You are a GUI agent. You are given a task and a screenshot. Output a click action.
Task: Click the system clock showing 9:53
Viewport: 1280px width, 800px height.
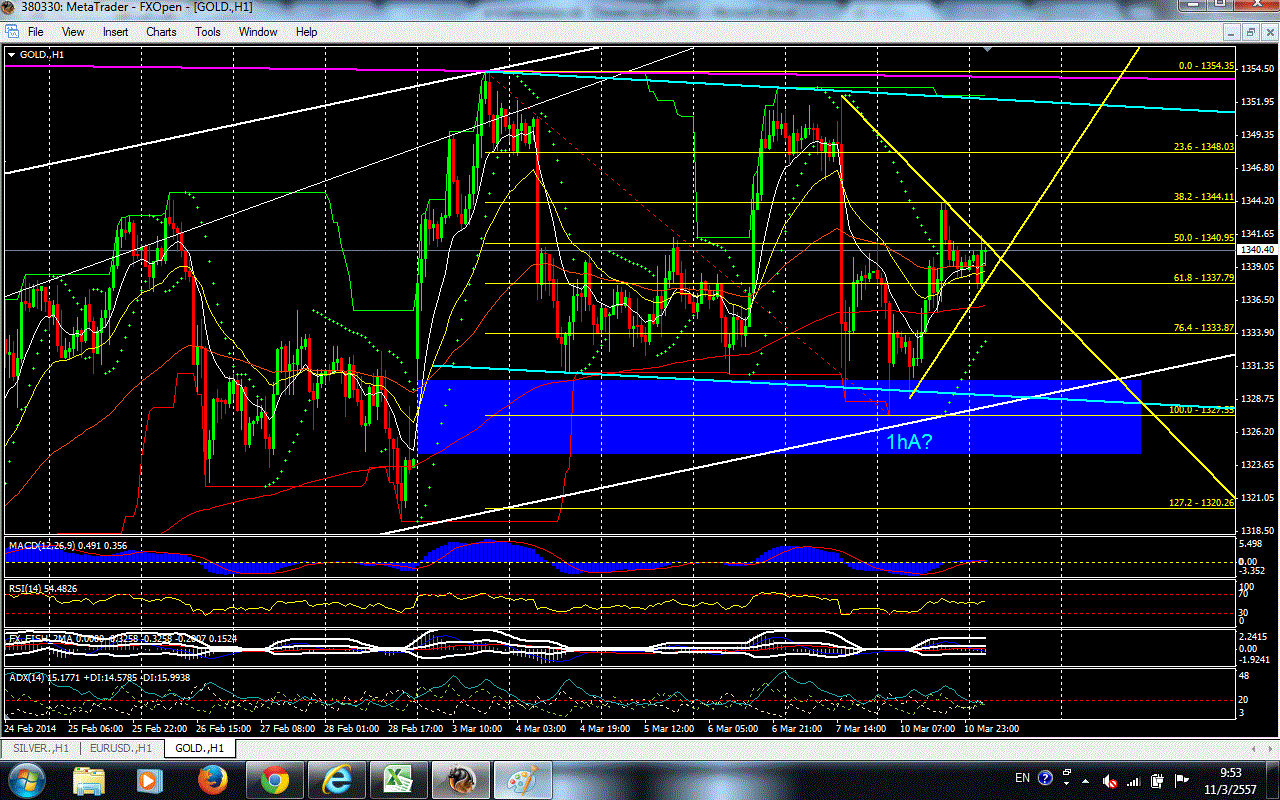coord(1232,779)
